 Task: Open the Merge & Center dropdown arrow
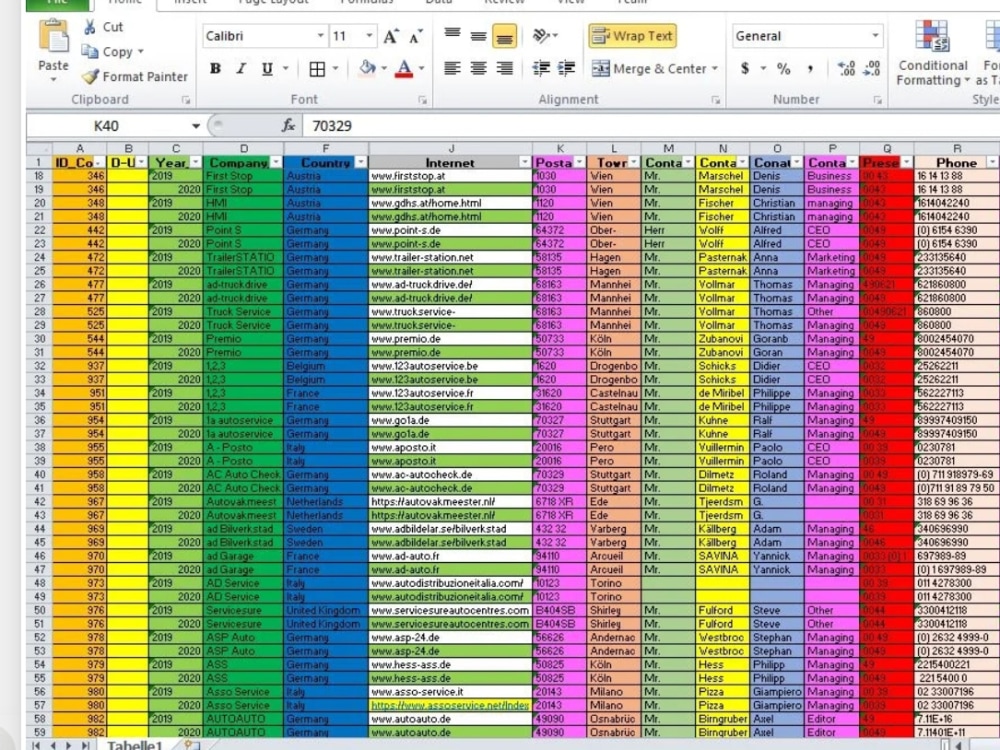click(x=715, y=68)
